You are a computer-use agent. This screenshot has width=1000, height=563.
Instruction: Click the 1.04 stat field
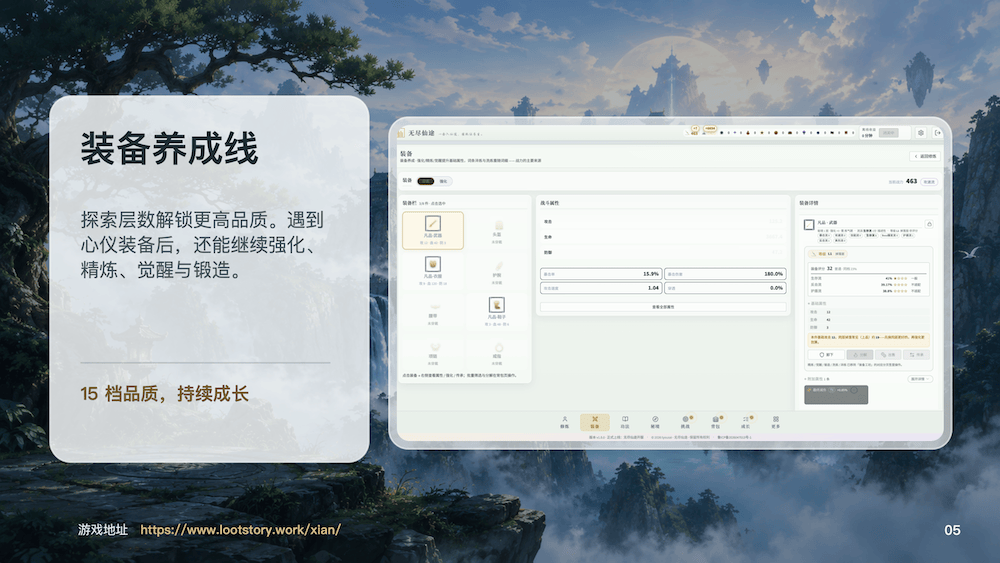(x=601, y=288)
